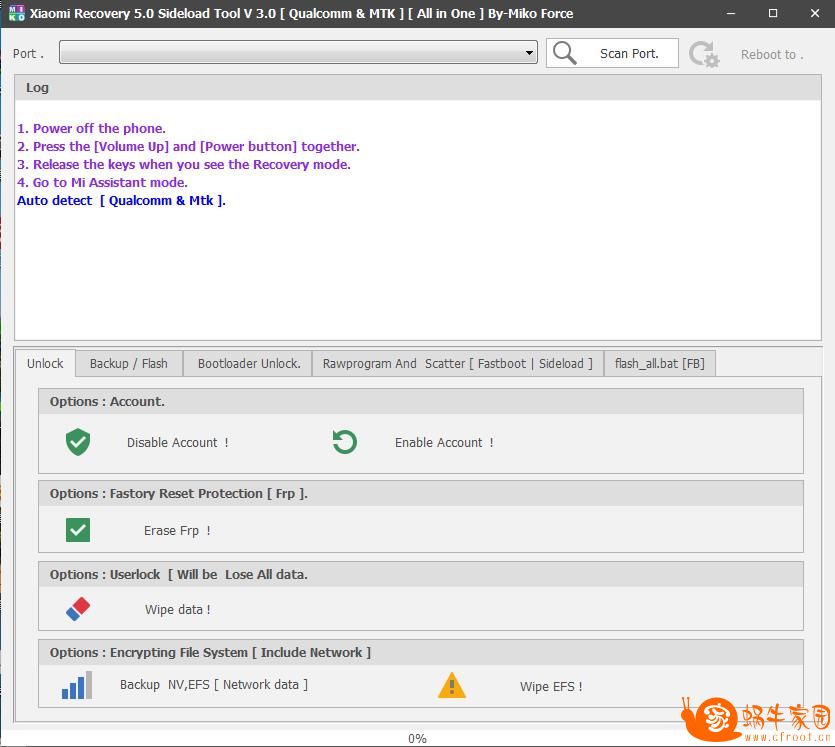The width and height of the screenshot is (835, 747).
Task: Click the 'Fastory Reset Protection [ Frp ]' header
Action: pyautogui.click(x=421, y=494)
